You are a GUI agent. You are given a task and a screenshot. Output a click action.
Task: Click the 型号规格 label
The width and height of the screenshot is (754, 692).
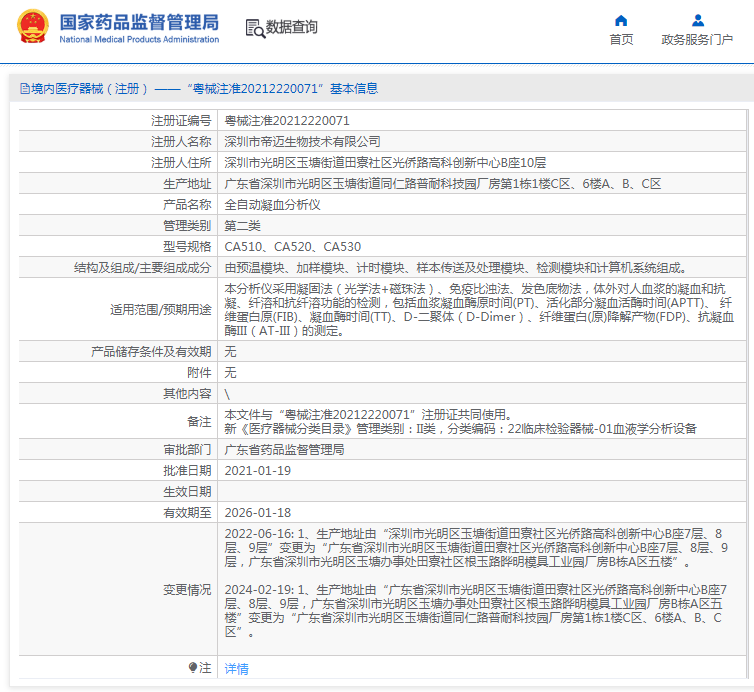(x=187, y=247)
